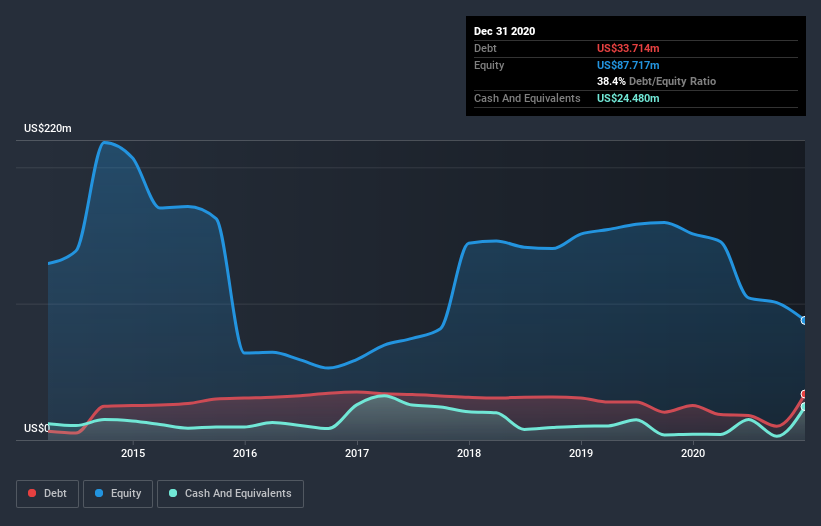
Task: Click the US$33.714m debt value
Action: pos(628,48)
